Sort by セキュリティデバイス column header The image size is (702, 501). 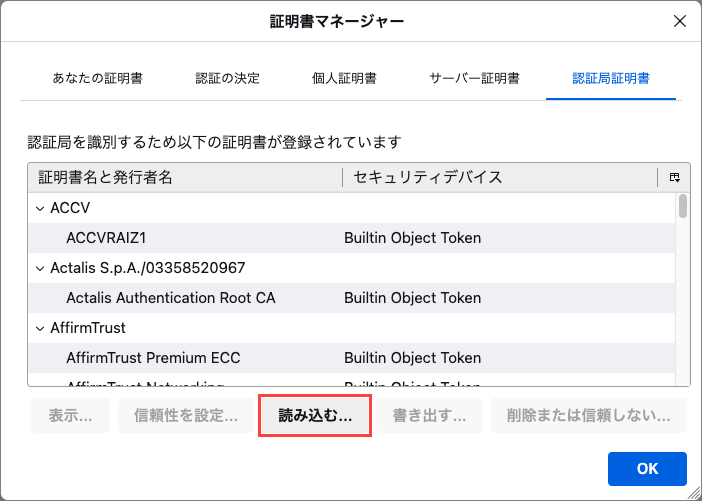pos(500,178)
